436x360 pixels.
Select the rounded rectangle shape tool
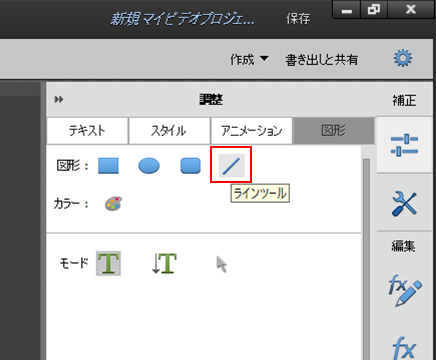(x=190, y=166)
